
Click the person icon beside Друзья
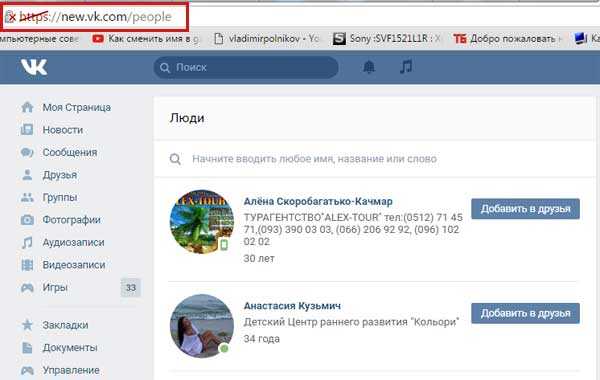pos(27,175)
